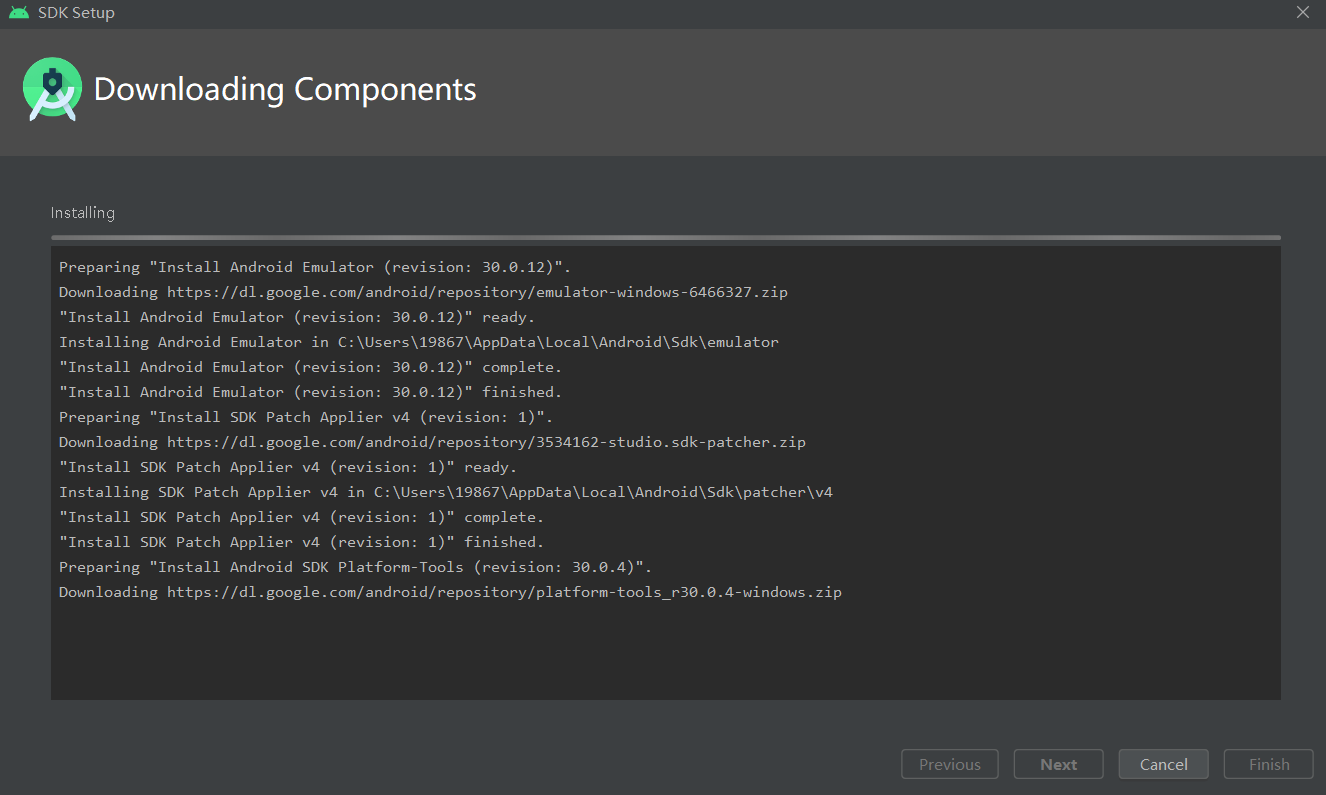
Task: Click empty area below the log output
Action: [x=665, y=650]
